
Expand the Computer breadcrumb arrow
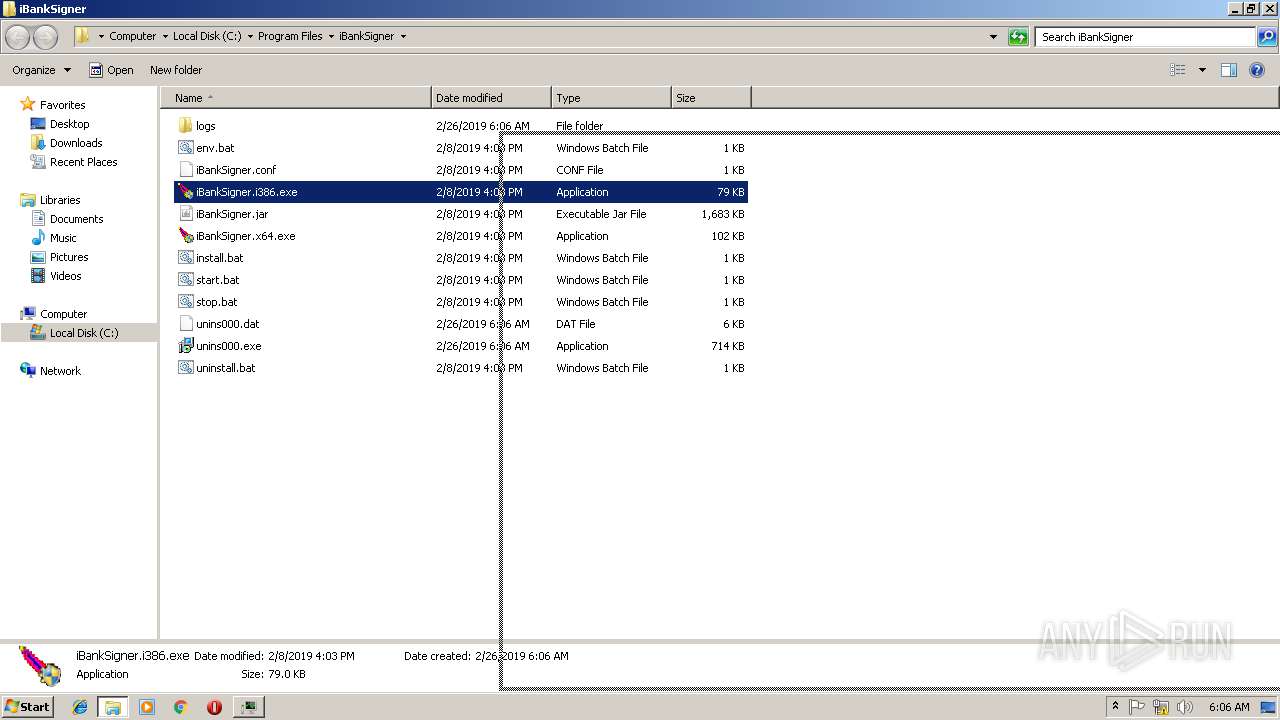[x=165, y=37]
